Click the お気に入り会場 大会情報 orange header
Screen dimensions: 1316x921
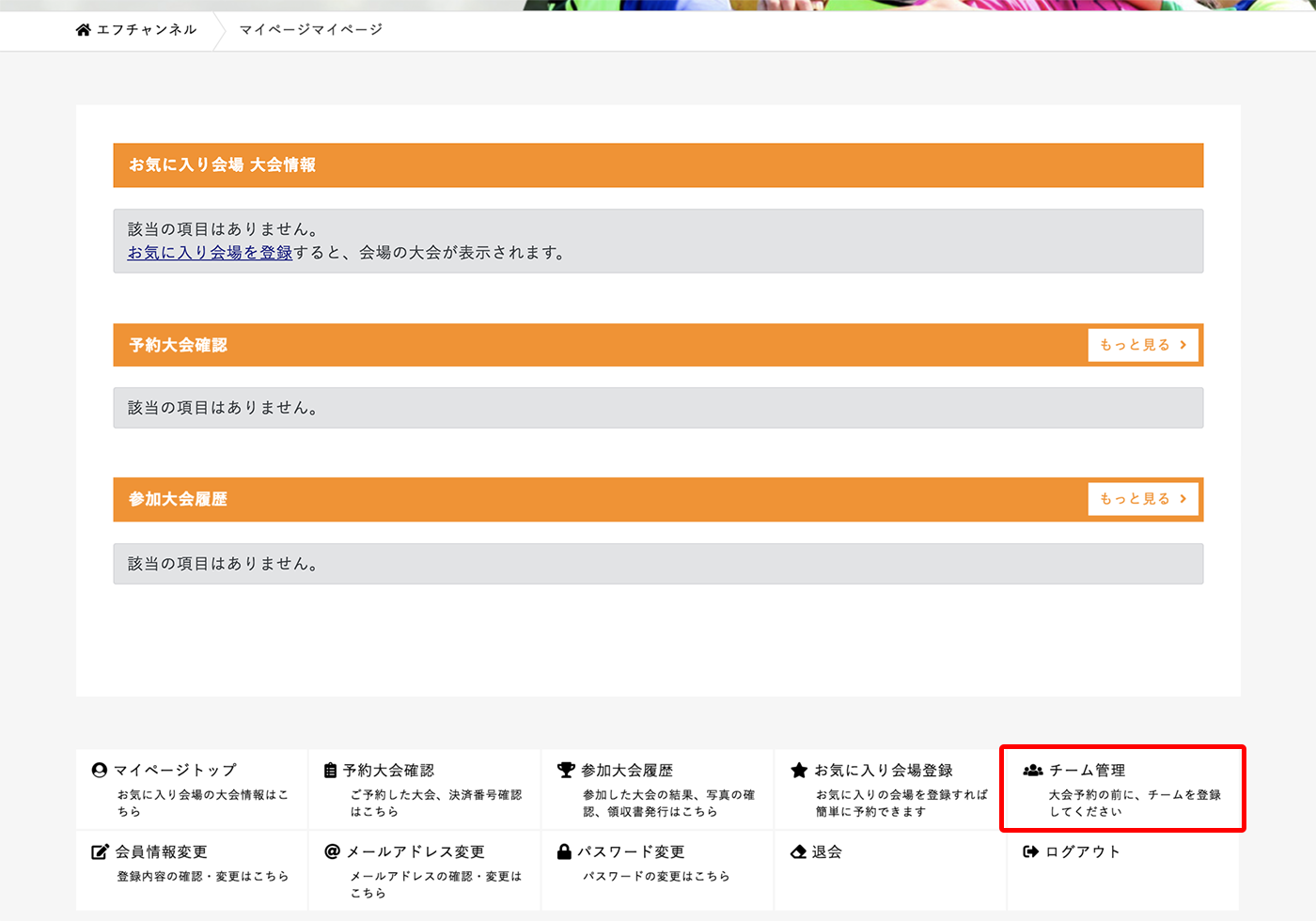point(658,165)
